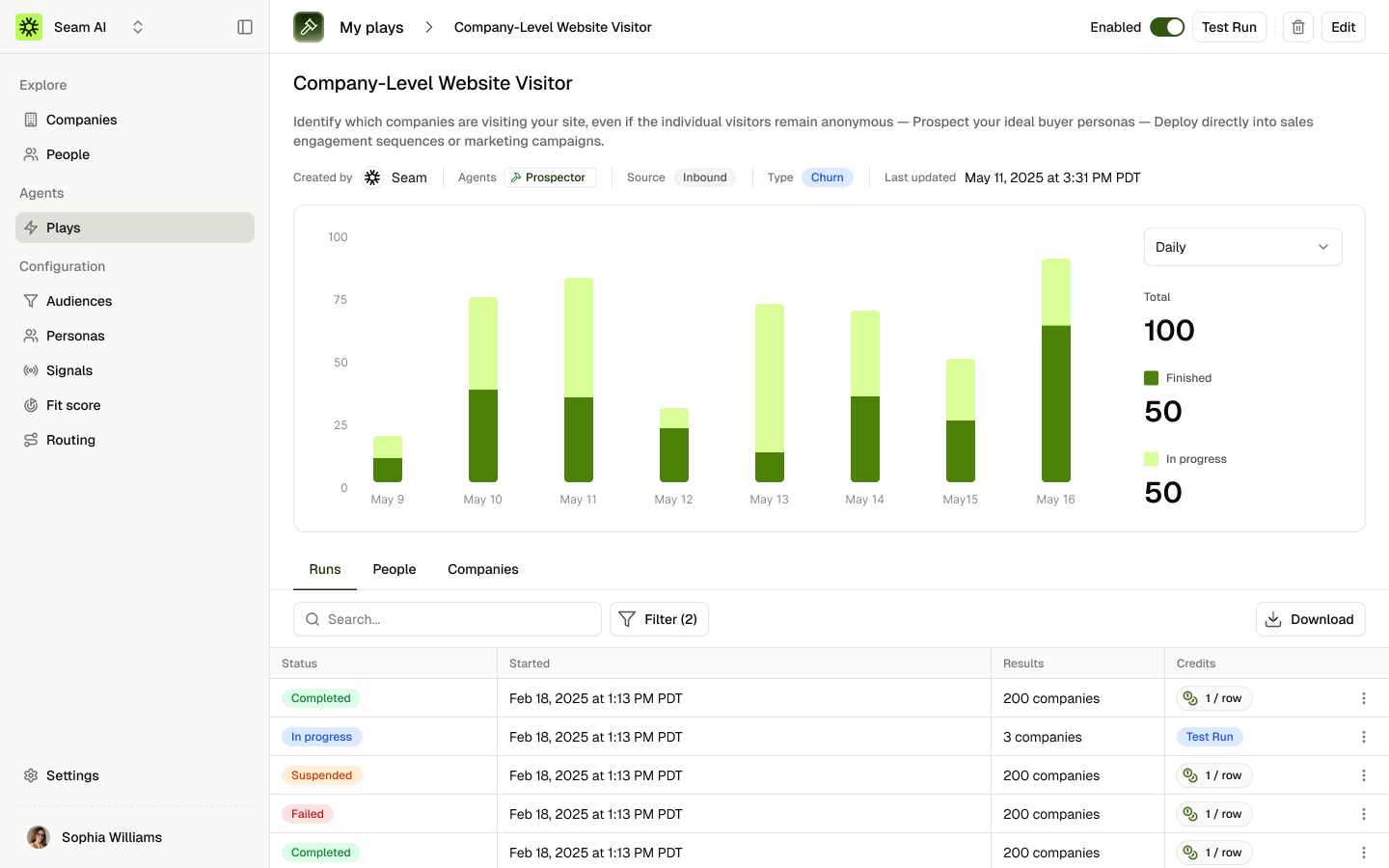Image resolution: width=1389 pixels, height=868 pixels.
Task: Navigate to My plays breadcrumb
Action: point(371,27)
